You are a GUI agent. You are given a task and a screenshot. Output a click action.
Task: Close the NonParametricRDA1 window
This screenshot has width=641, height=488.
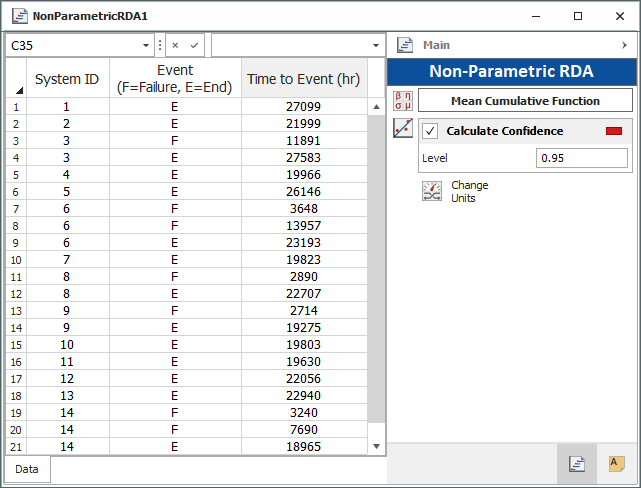[620, 16]
